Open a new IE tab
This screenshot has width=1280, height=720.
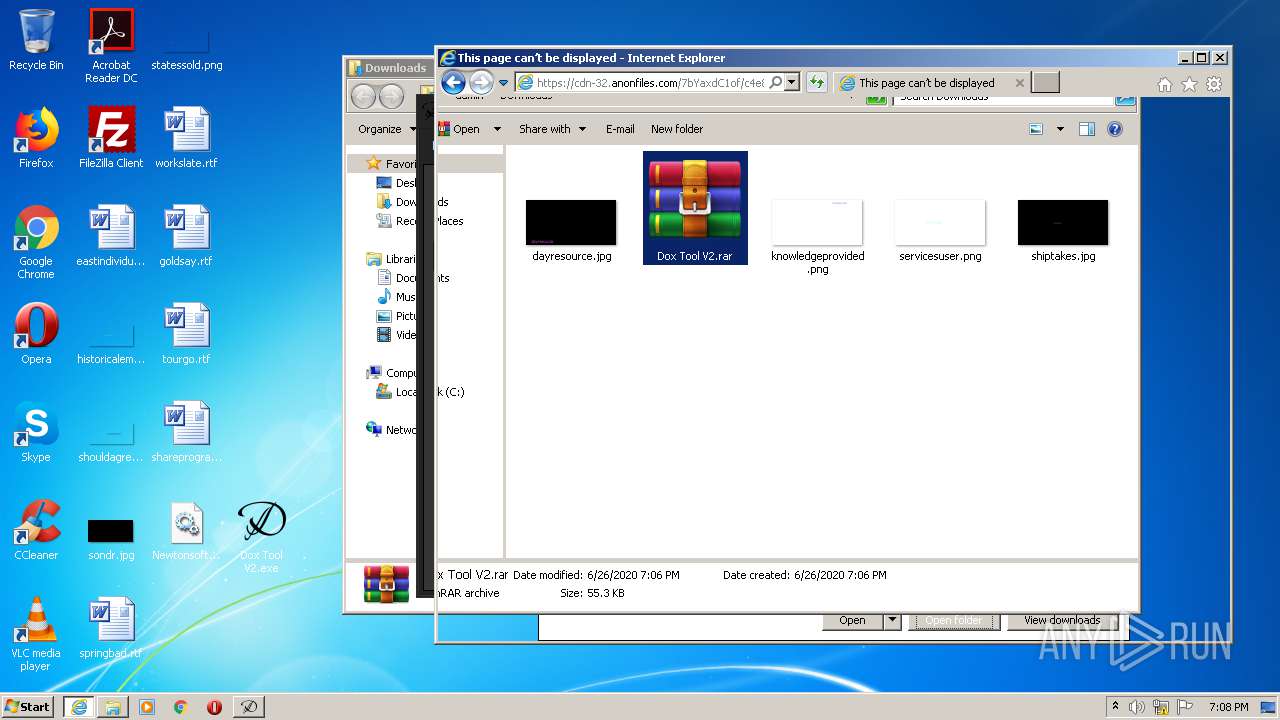click(x=1045, y=83)
